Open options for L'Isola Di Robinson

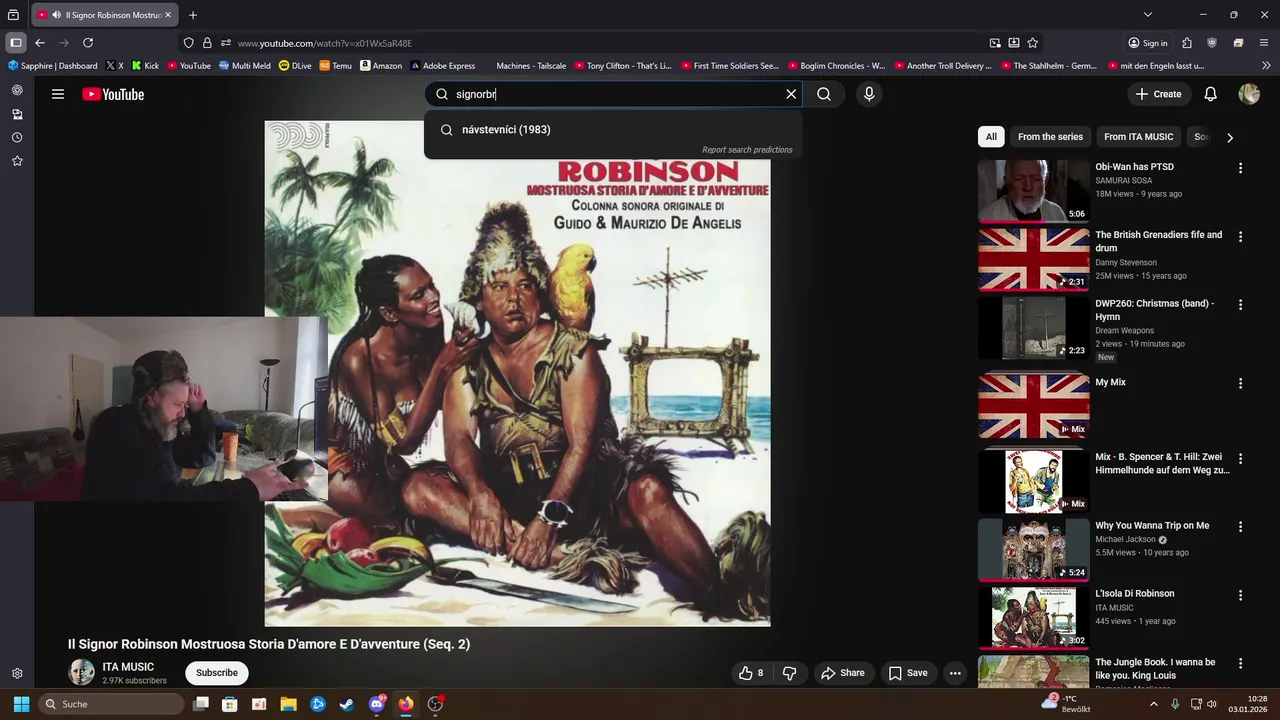tap(1240, 594)
